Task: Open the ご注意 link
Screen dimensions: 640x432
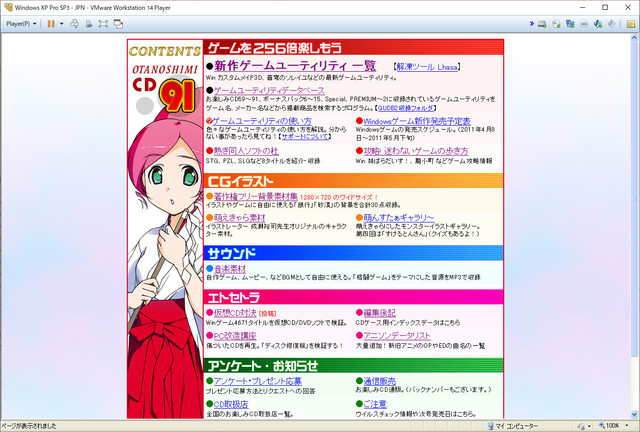Action: click(375, 404)
